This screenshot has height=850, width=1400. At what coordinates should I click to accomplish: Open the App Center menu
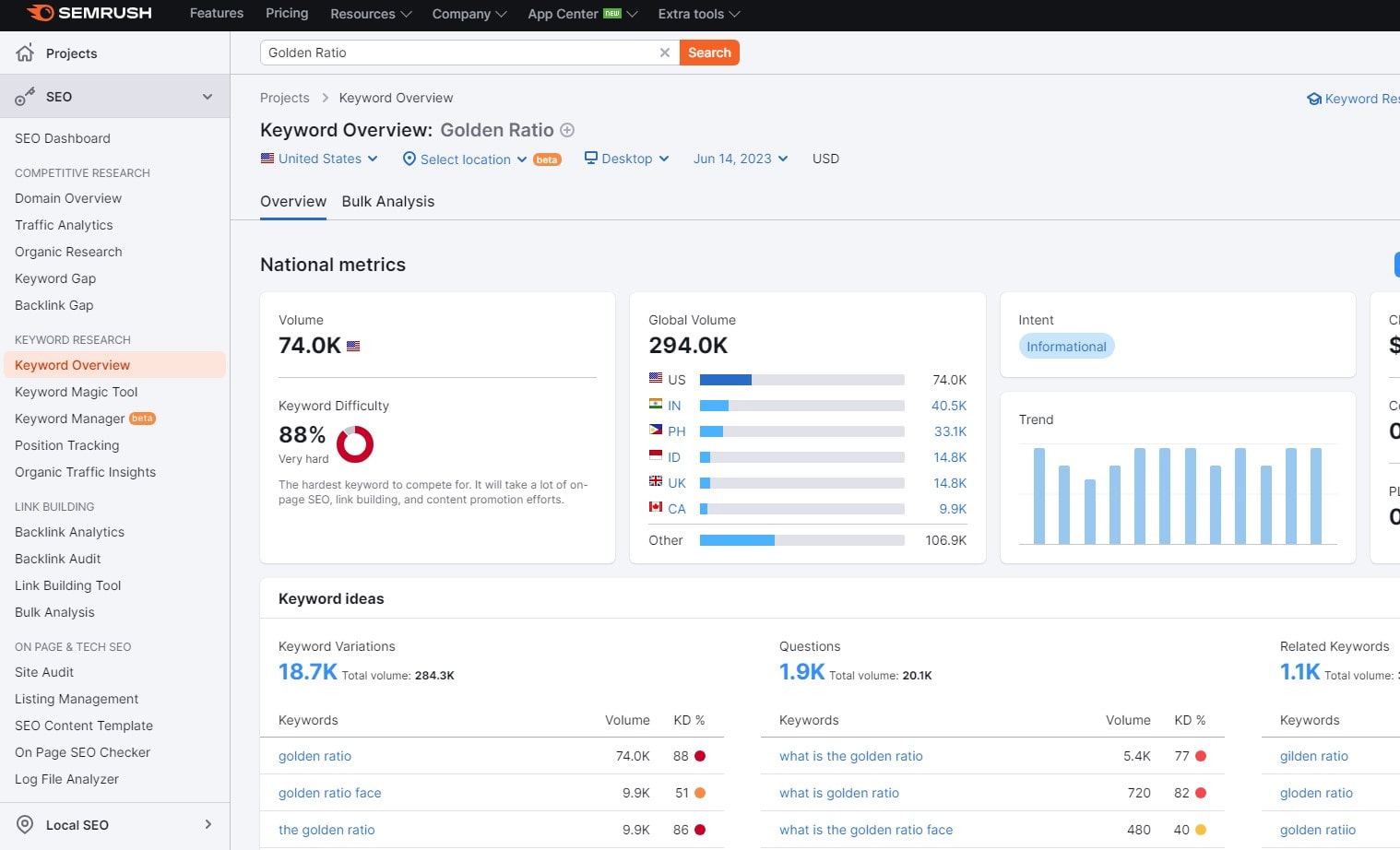pos(582,14)
